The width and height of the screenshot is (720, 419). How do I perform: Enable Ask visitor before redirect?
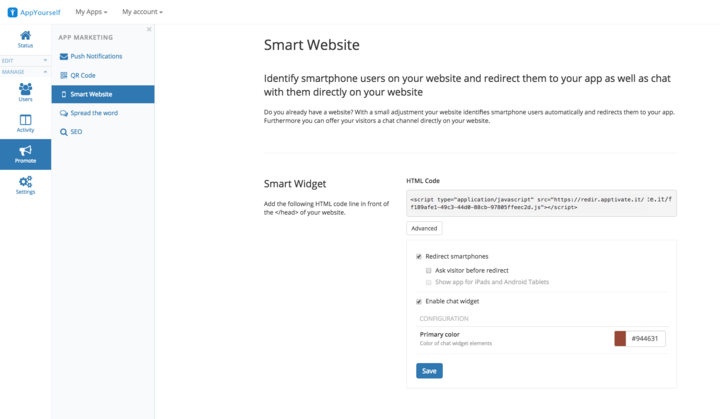click(428, 271)
